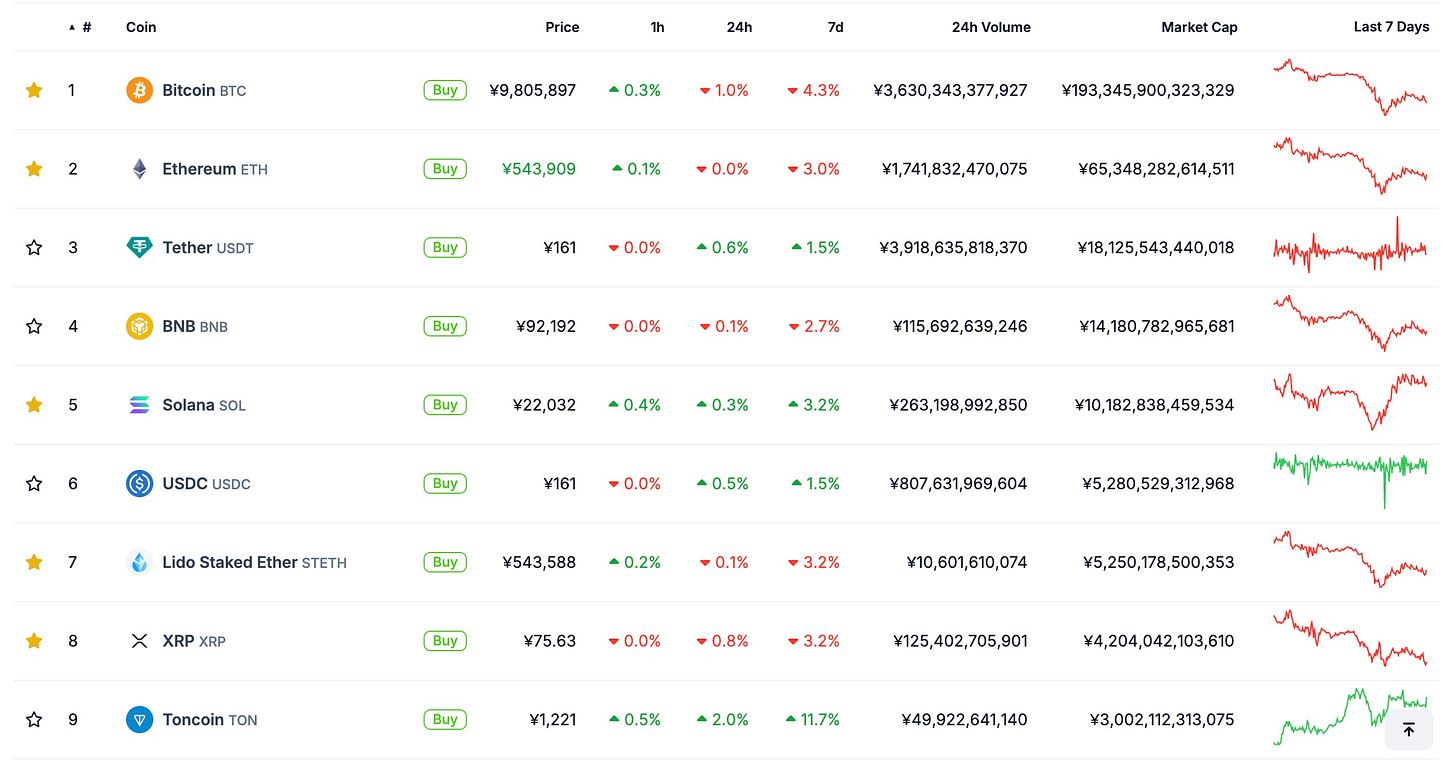Open the BNB coin link
This screenshot has height=763, width=1456.
[195, 326]
